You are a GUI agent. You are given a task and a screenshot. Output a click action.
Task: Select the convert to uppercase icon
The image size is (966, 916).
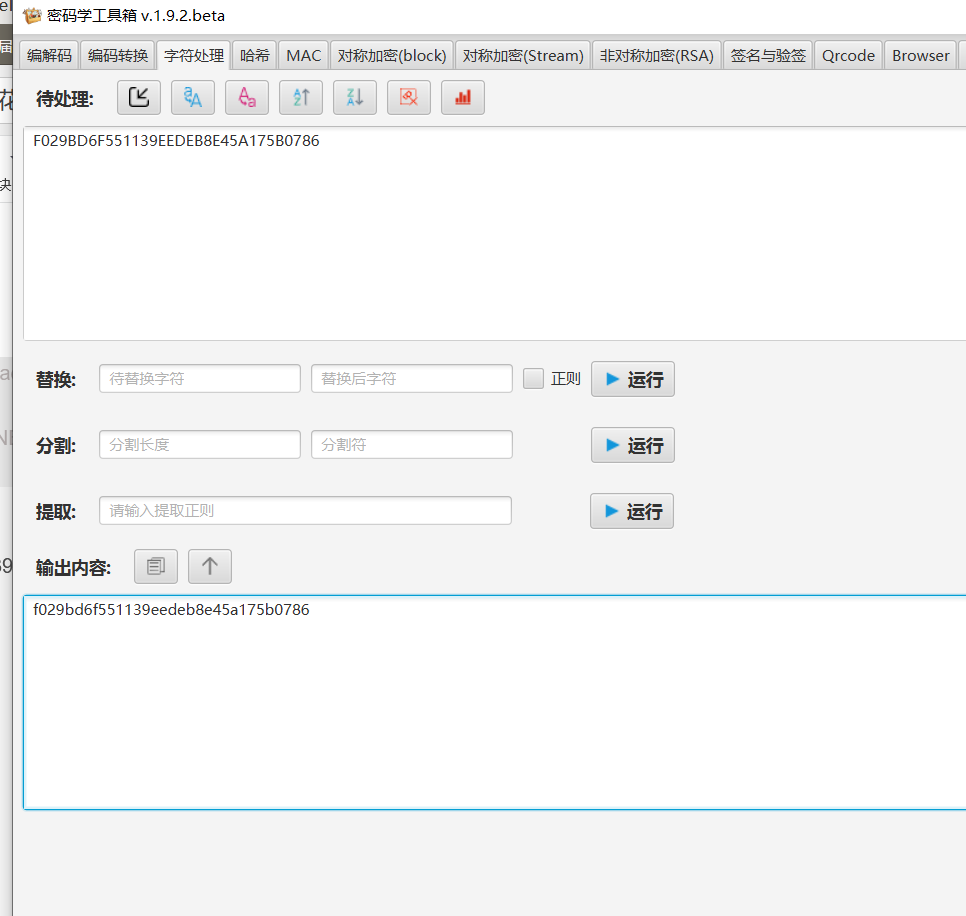pyautogui.click(x=192, y=97)
